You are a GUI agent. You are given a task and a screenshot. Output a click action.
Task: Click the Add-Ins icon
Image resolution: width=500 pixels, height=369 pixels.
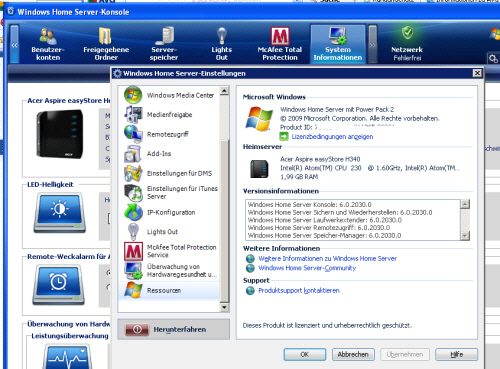coord(133,154)
